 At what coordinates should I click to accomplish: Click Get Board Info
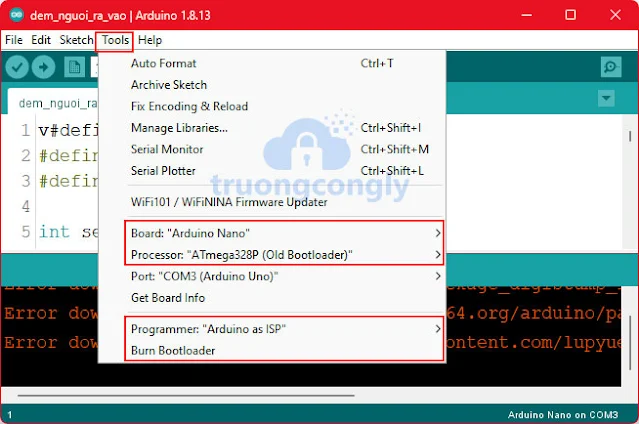click(272, 298)
